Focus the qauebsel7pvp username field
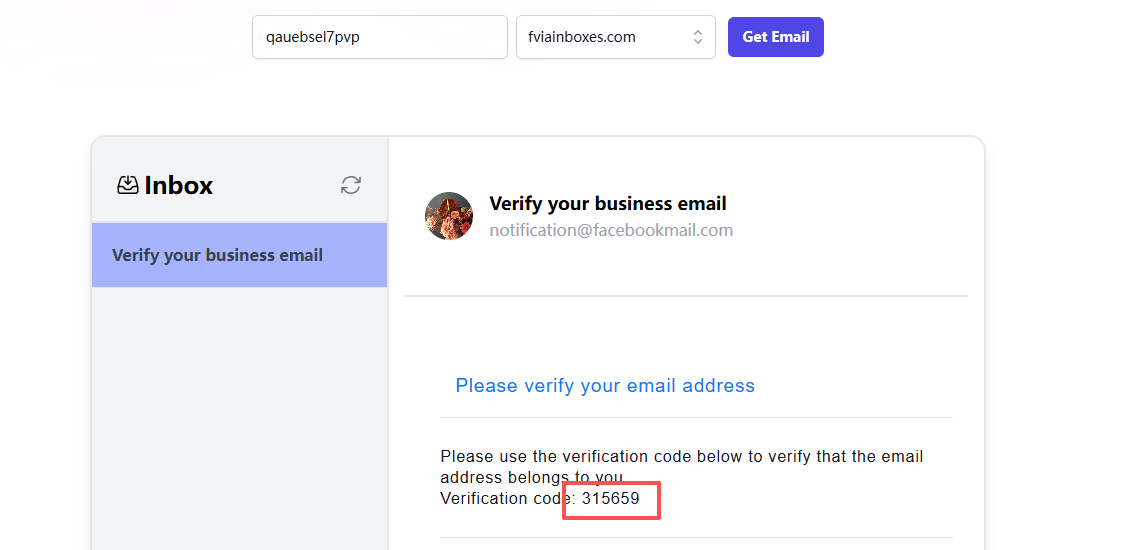 click(379, 37)
